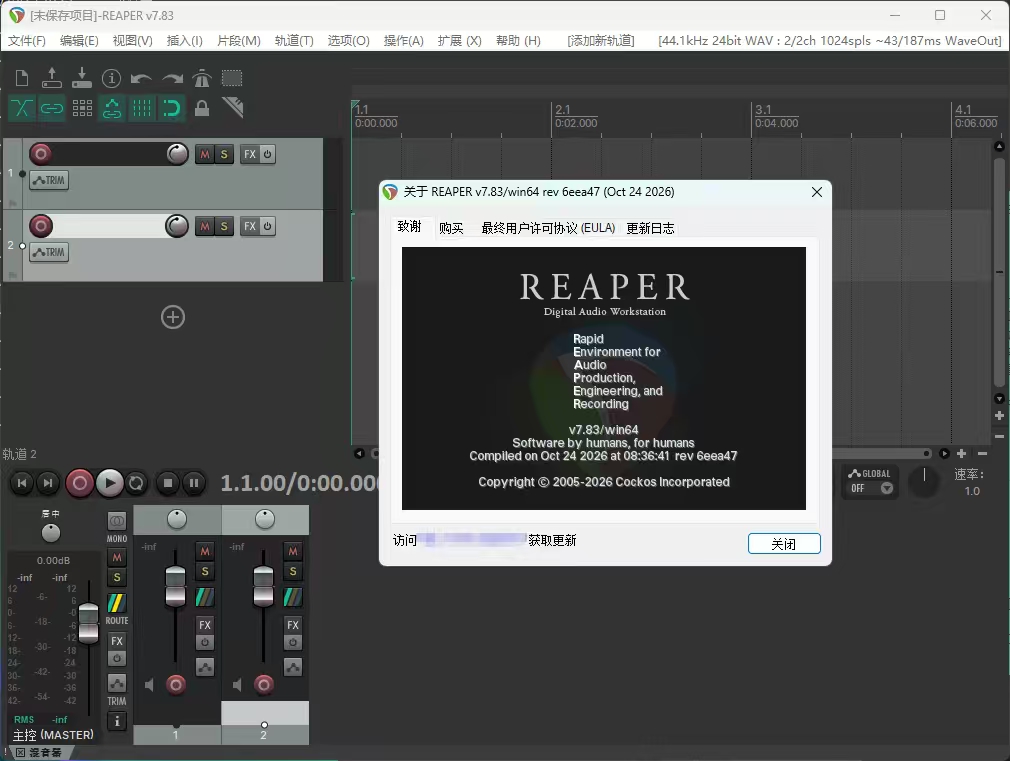
Task: Toggle transport repeat loop button
Action: [x=137, y=483]
